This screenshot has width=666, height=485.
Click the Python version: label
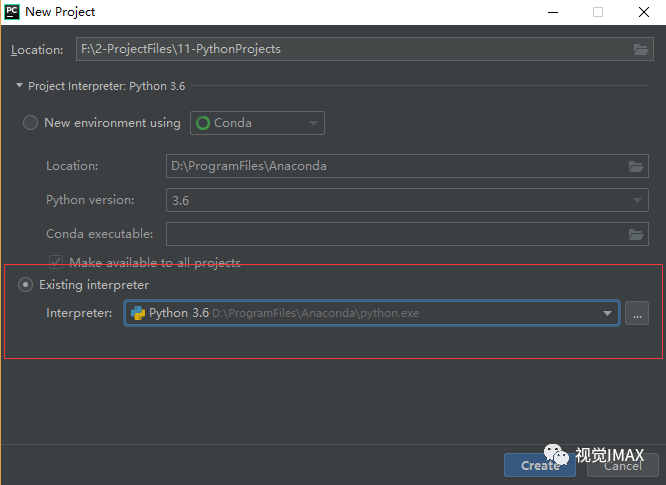click(x=90, y=200)
